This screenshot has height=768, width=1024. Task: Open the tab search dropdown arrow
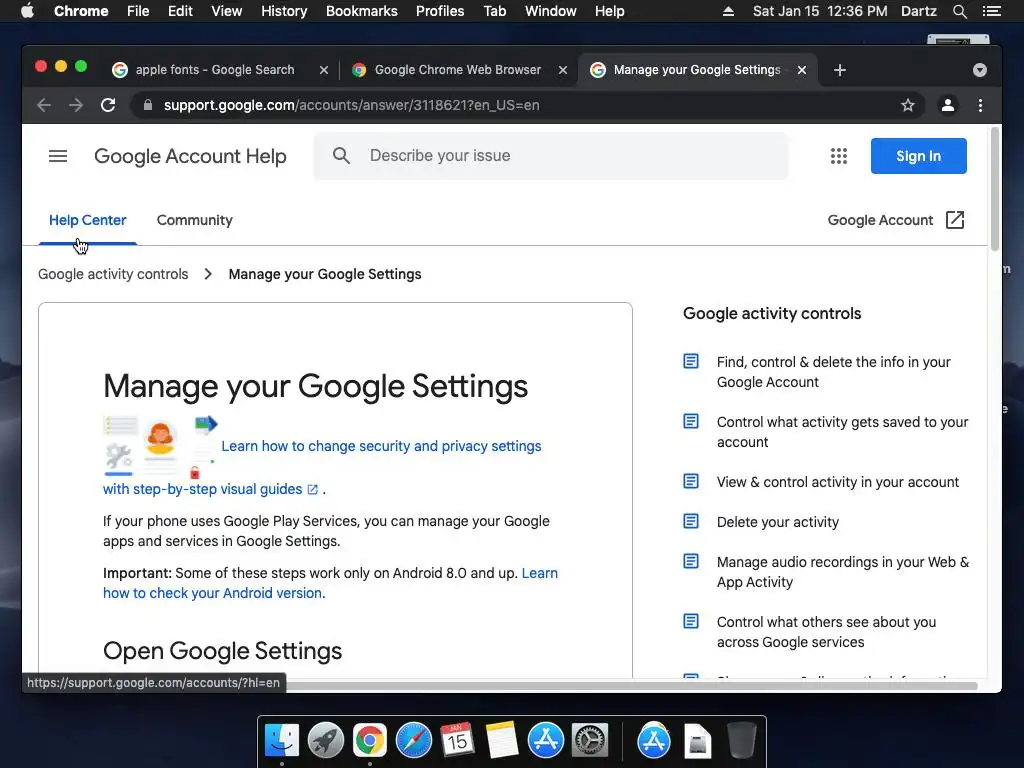(x=980, y=70)
